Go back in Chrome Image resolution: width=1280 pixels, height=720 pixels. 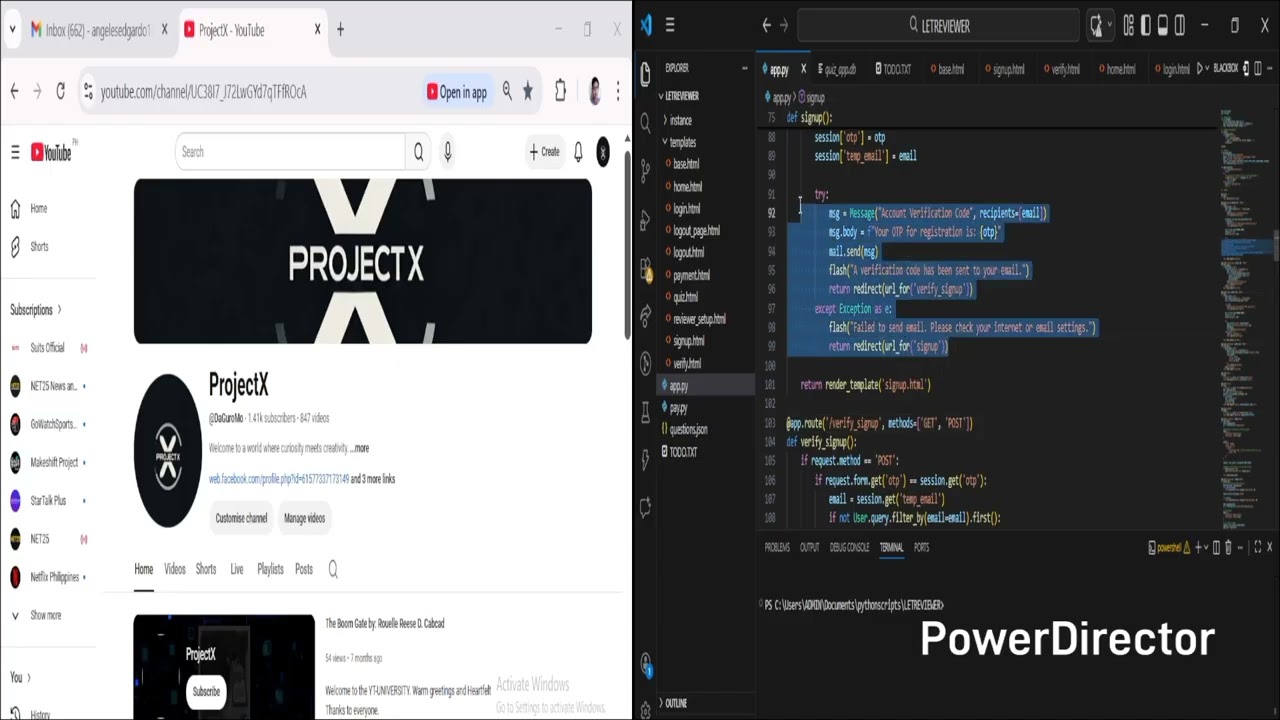15,91
